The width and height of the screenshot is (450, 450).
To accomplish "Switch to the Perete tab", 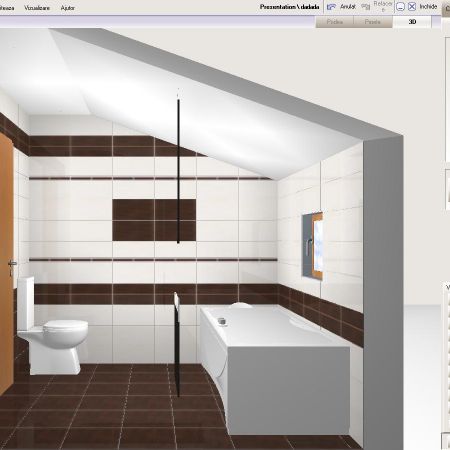I will click(373, 22).
